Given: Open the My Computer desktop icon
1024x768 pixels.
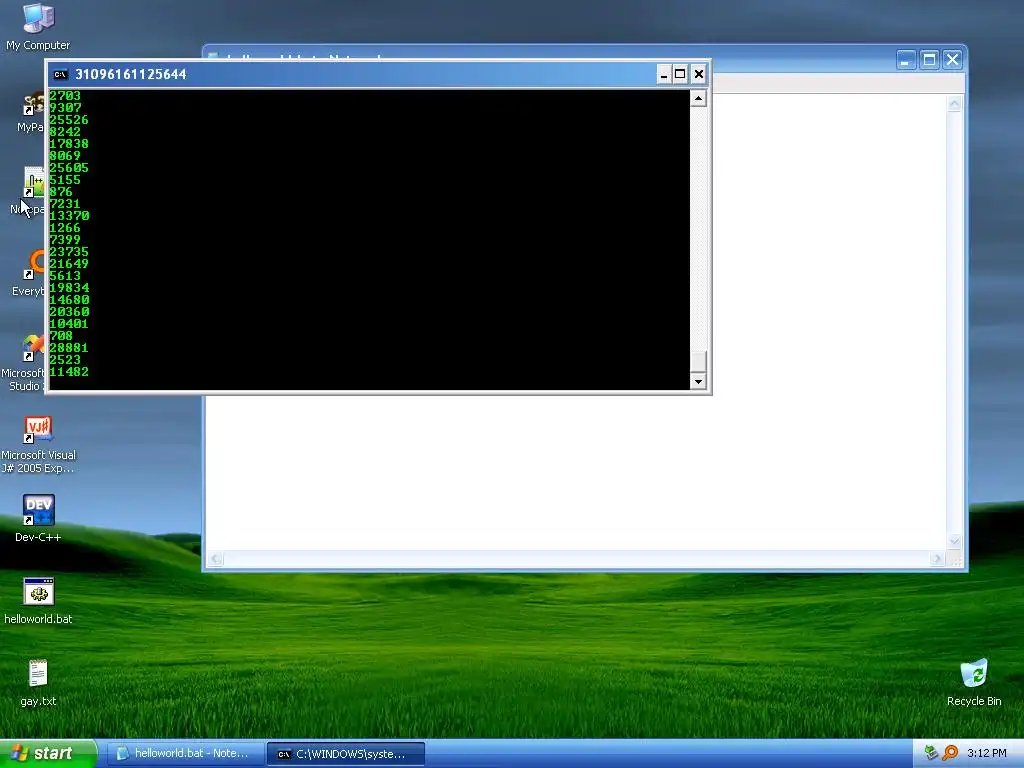Looking at the screenshot, I should tap(38, 27).
